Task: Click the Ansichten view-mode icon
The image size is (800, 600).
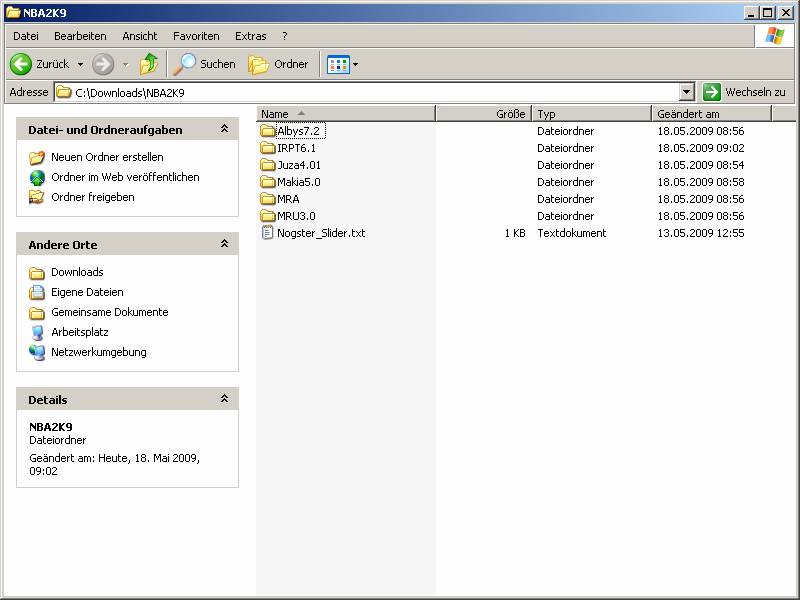Action: click(338, 65)
